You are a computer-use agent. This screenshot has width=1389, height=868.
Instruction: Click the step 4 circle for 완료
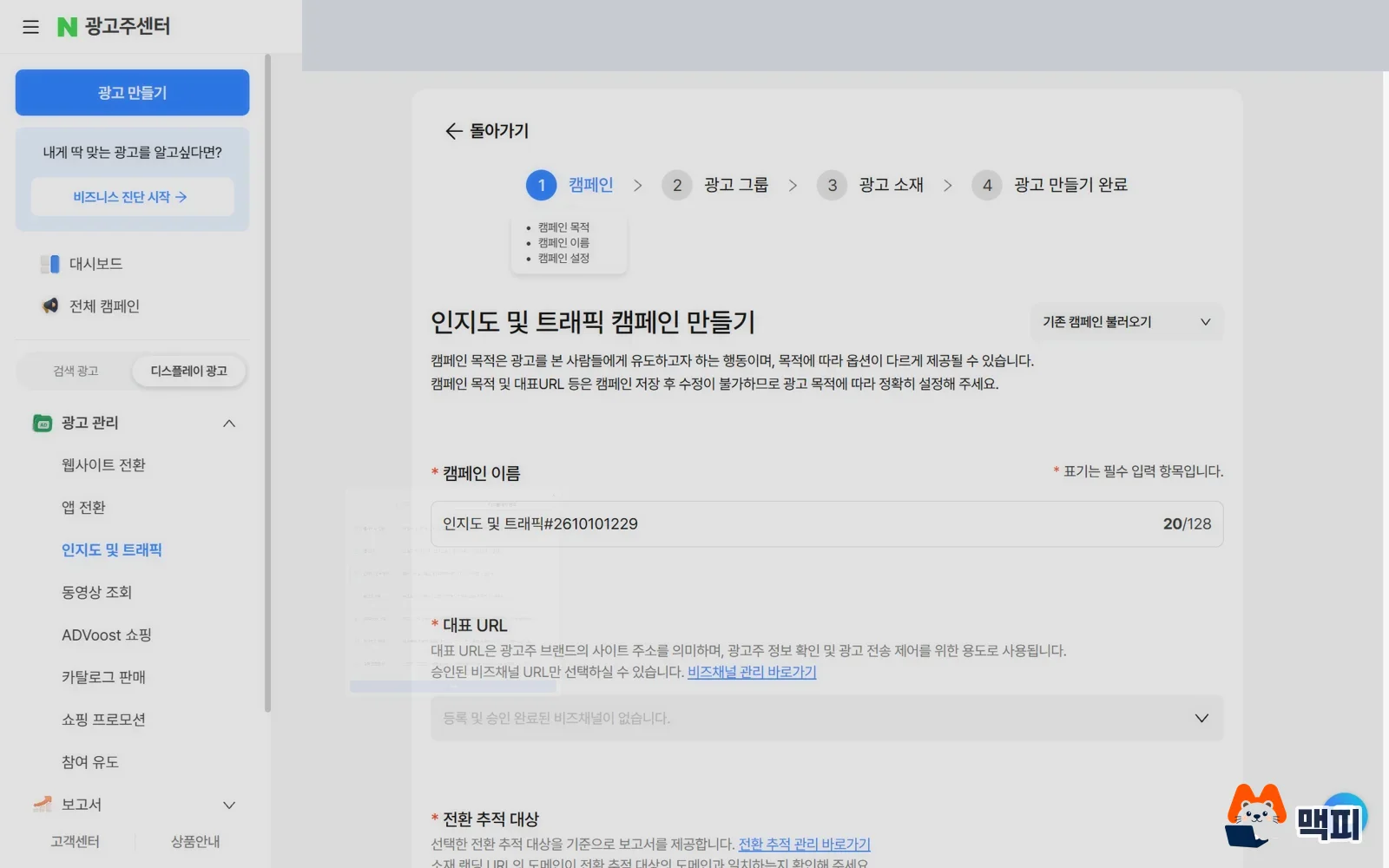pyautogui.click(x=987, y=185)
